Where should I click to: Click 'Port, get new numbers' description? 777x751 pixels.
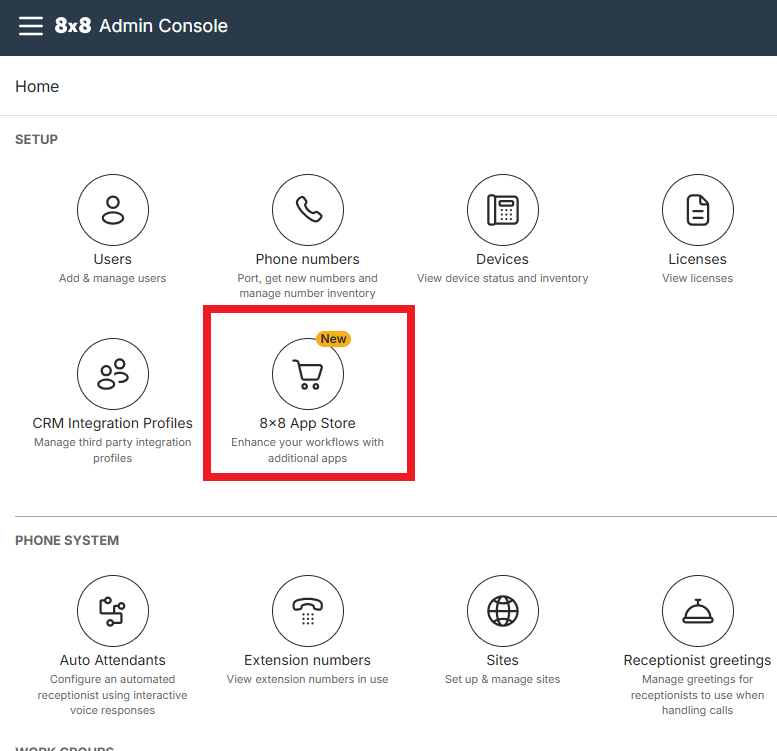[x=307, y=286]
